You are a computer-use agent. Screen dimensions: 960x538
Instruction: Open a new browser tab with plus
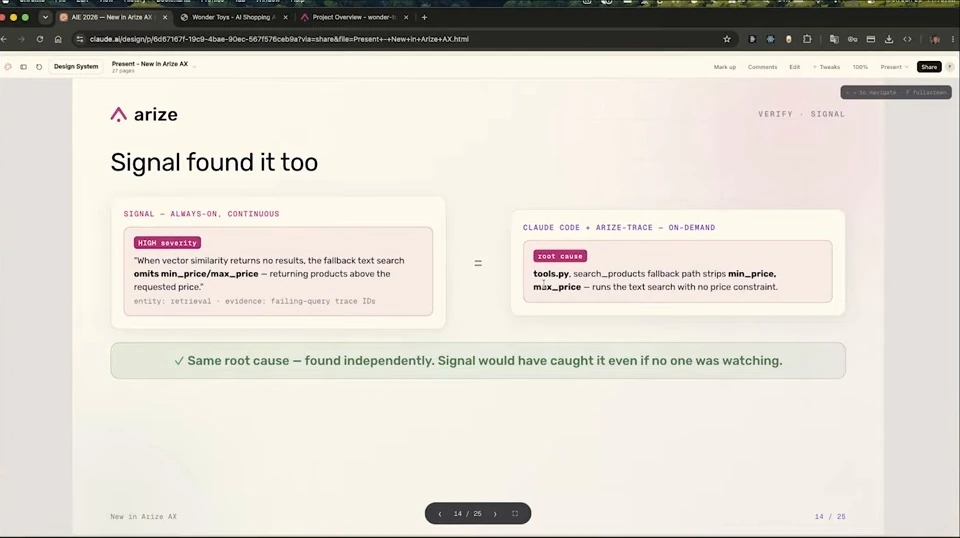[424, 17]
